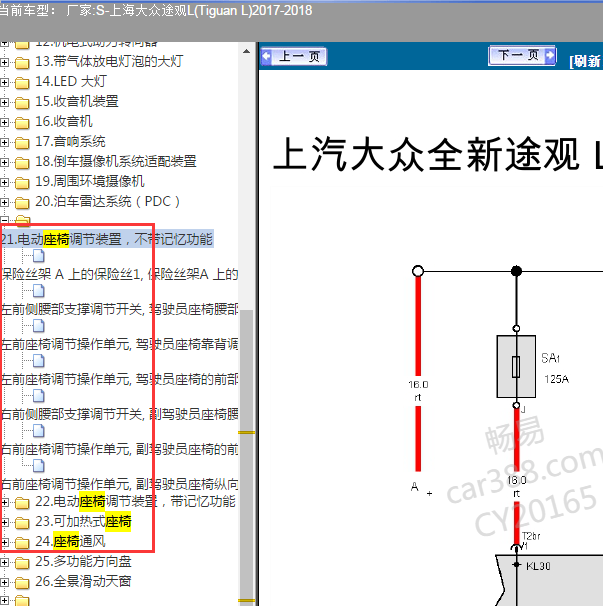Viewport: 603px width, 606px height.
Task: Click the folder icon of 25.多功能方向盘
Action: coord(22,563)
